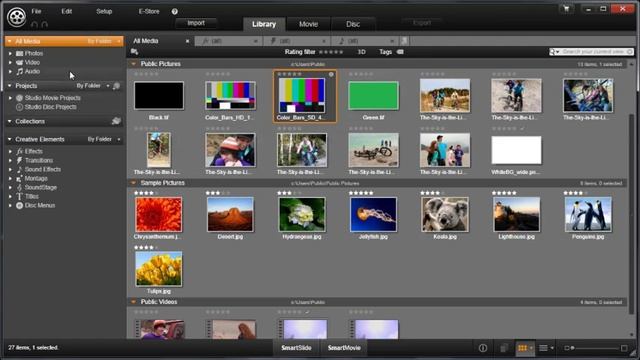Screen dimensions: 640x360
Task: Toggle star rating on Jellyfish.jpg
Action: [x=361, y=193]
